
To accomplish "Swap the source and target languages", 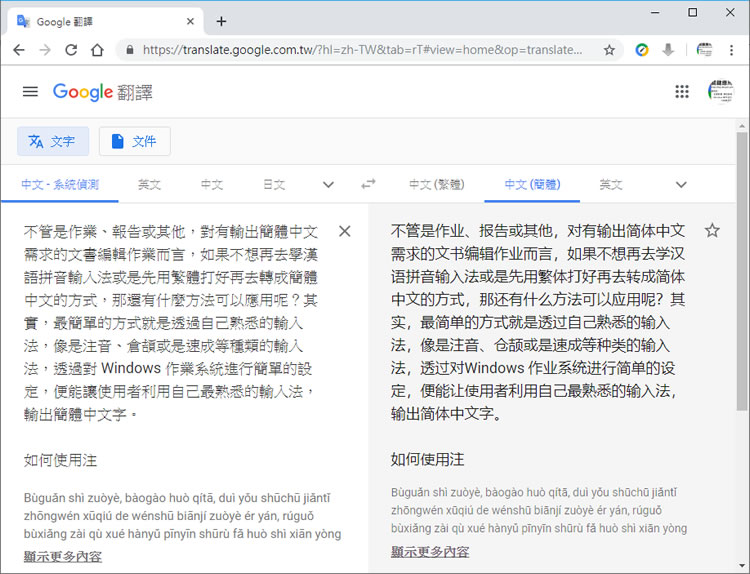I will pos(368,184).
